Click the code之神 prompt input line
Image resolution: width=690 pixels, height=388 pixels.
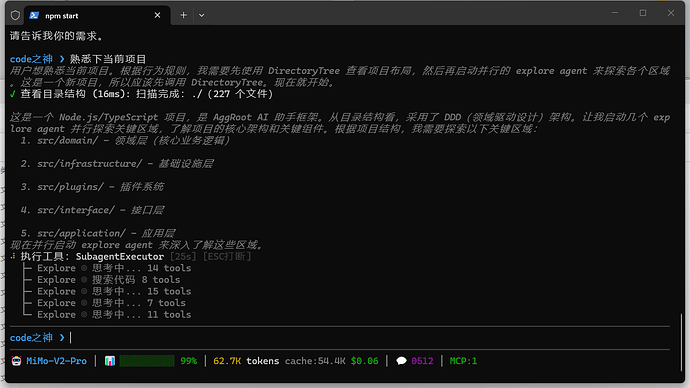[340, 338]
